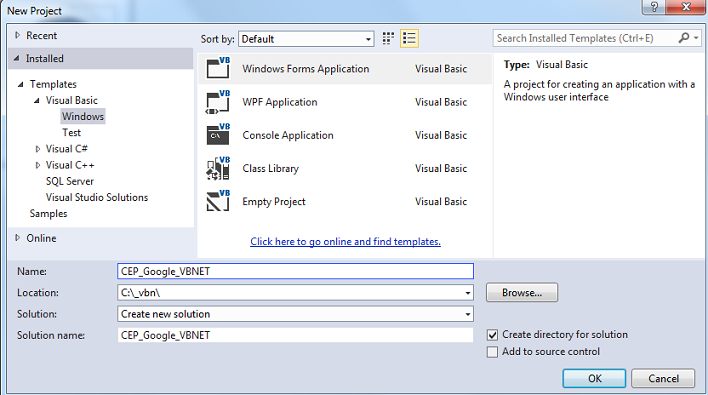Open the Solution options dropdown
This screenshot has width=708, height=395.
(468, 314)
